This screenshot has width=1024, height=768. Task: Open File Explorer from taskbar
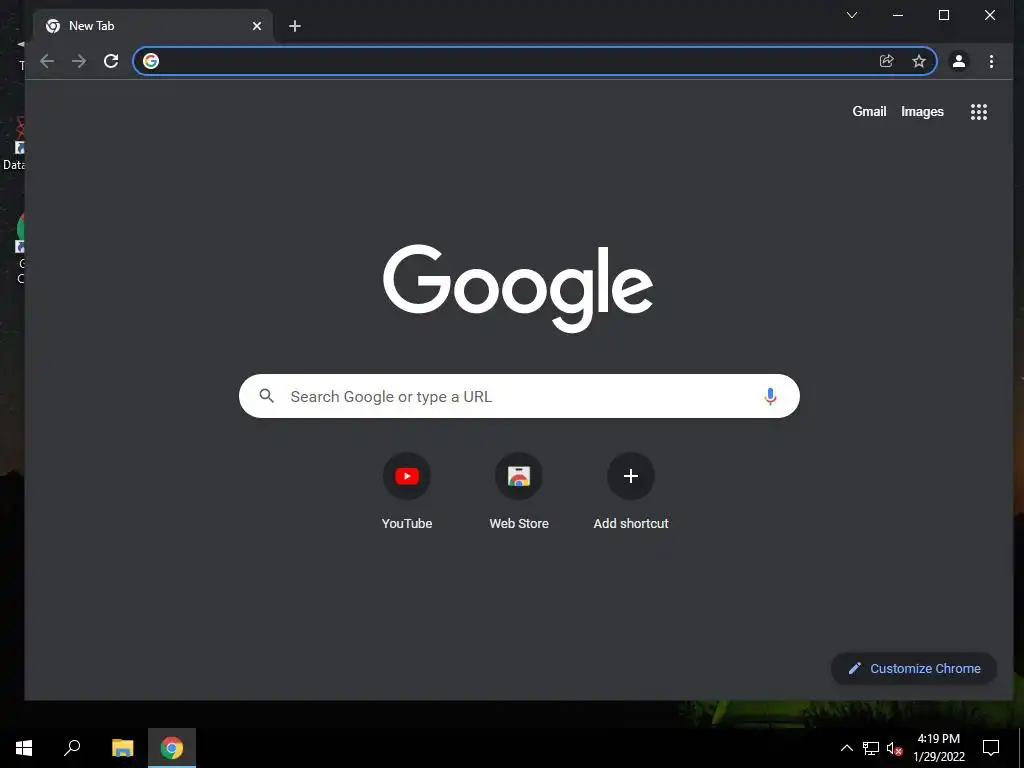pos(122,748)
